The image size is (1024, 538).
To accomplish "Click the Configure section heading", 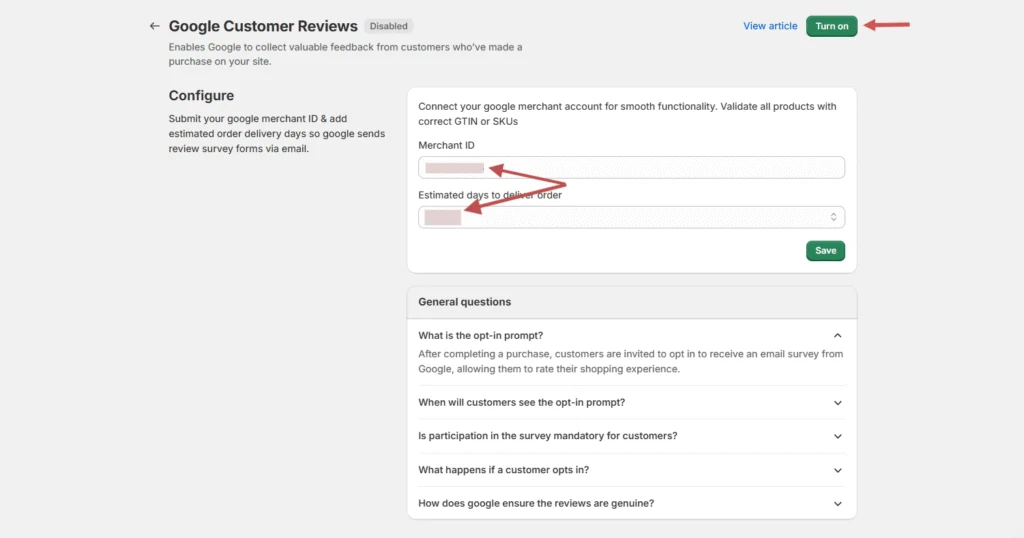I will click(201, 95).
